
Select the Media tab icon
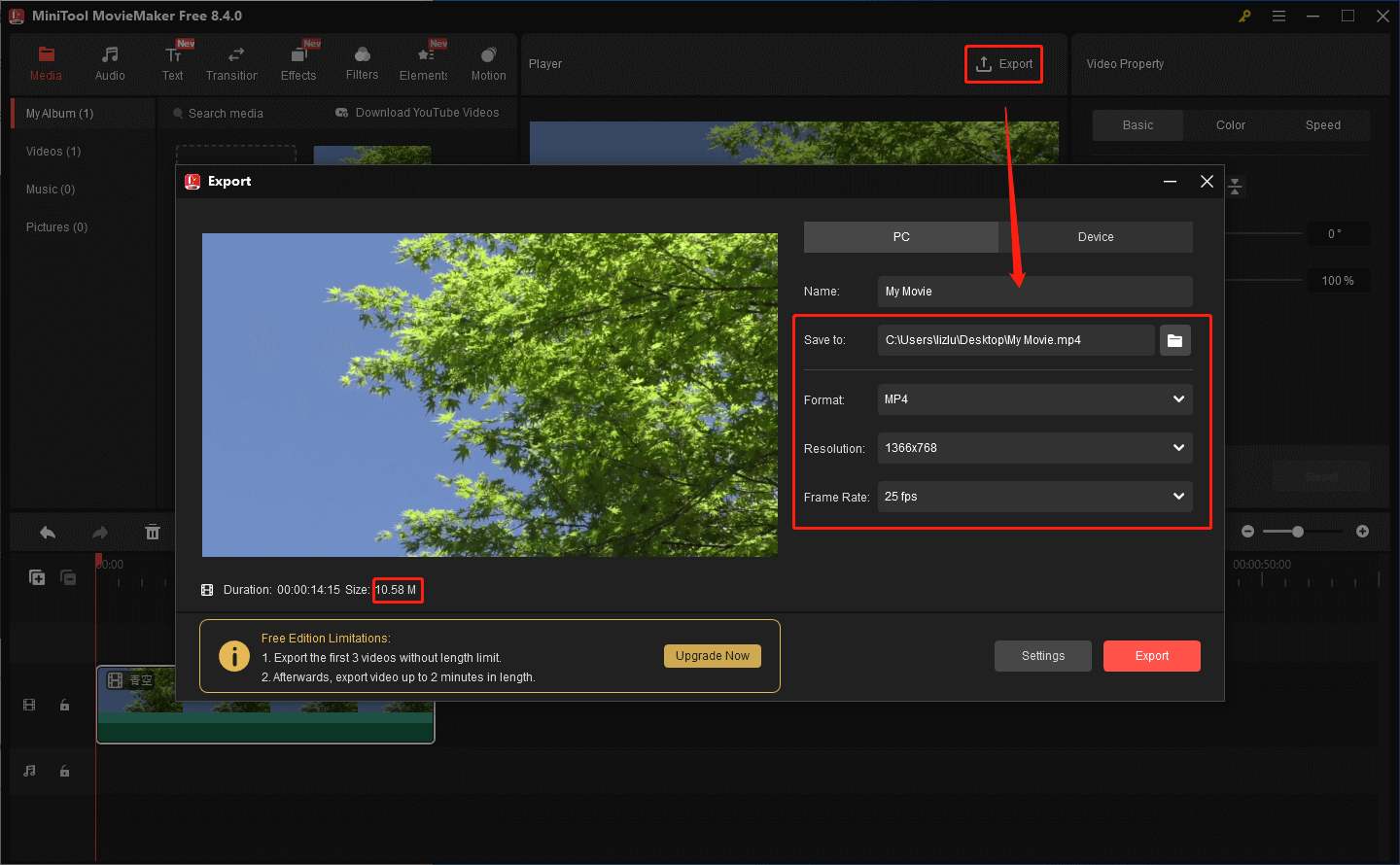coord(46,56)
